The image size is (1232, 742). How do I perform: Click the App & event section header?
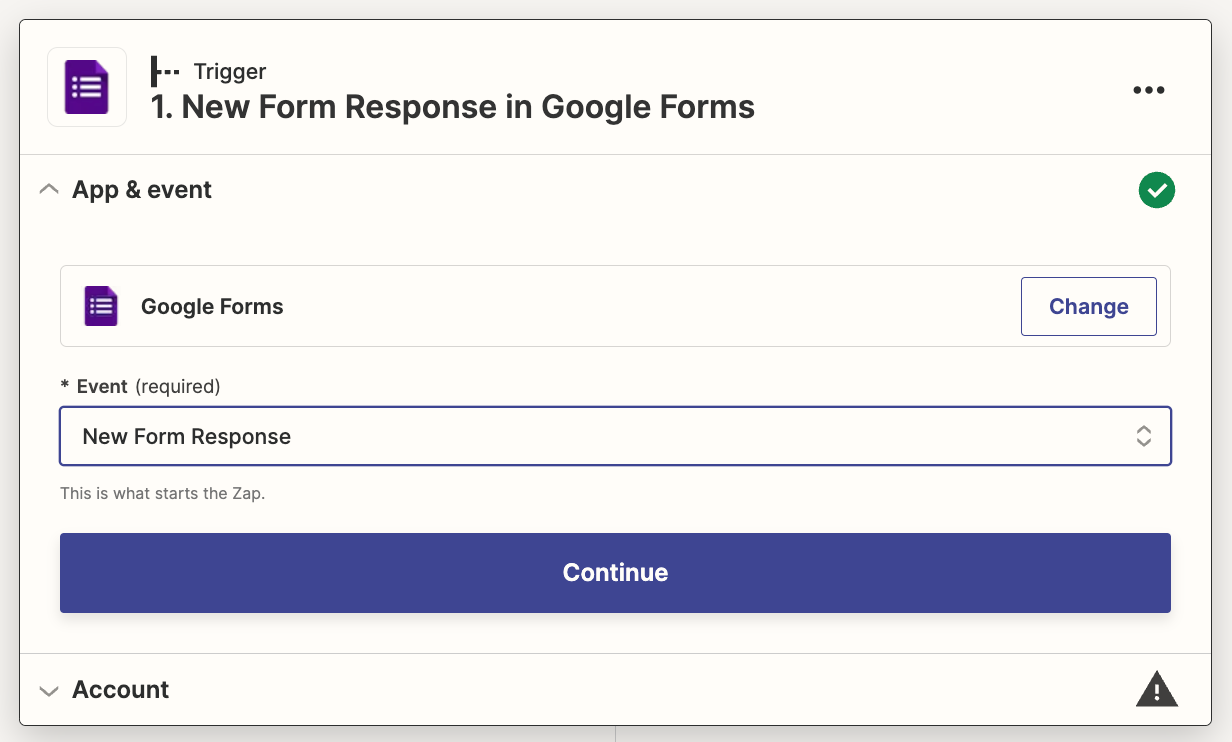[x=142, y=190]
